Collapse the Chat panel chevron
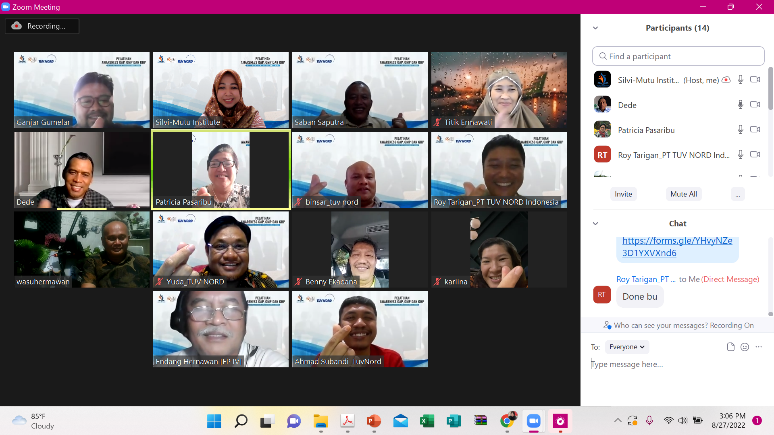Image resolution: width=774 pixels, height=435 pixels. pyautogui.click(x=597, y=223)
